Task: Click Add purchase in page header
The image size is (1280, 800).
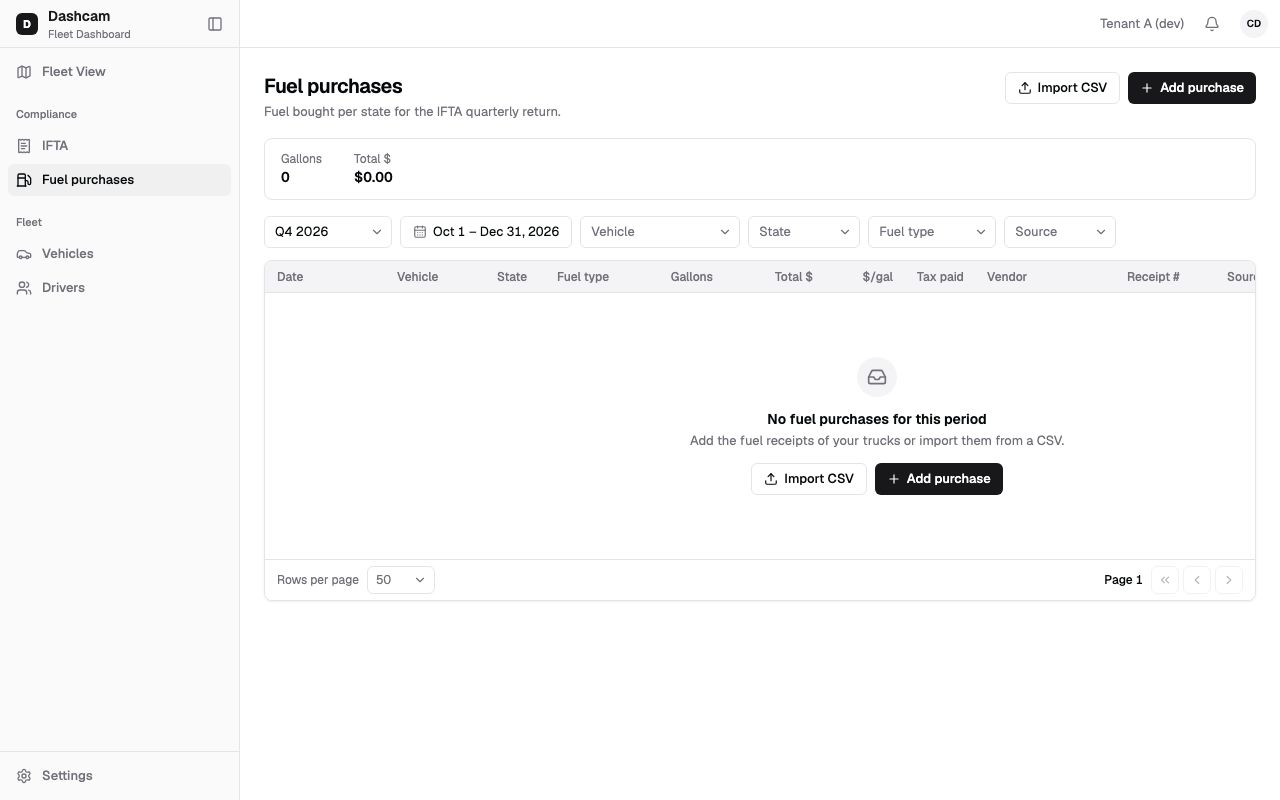Action: [x=1192, y=88]
